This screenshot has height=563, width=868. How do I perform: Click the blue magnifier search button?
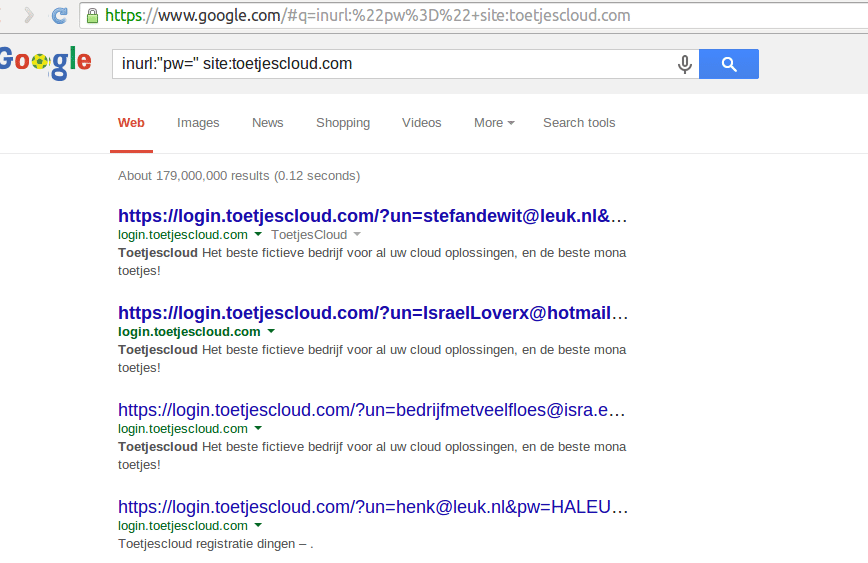pos(728,64)
